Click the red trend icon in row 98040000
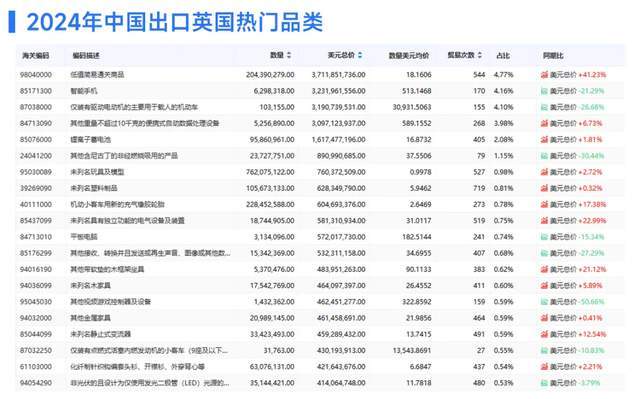The height and width of the screenshot is (399, 640). click(544, 75)
